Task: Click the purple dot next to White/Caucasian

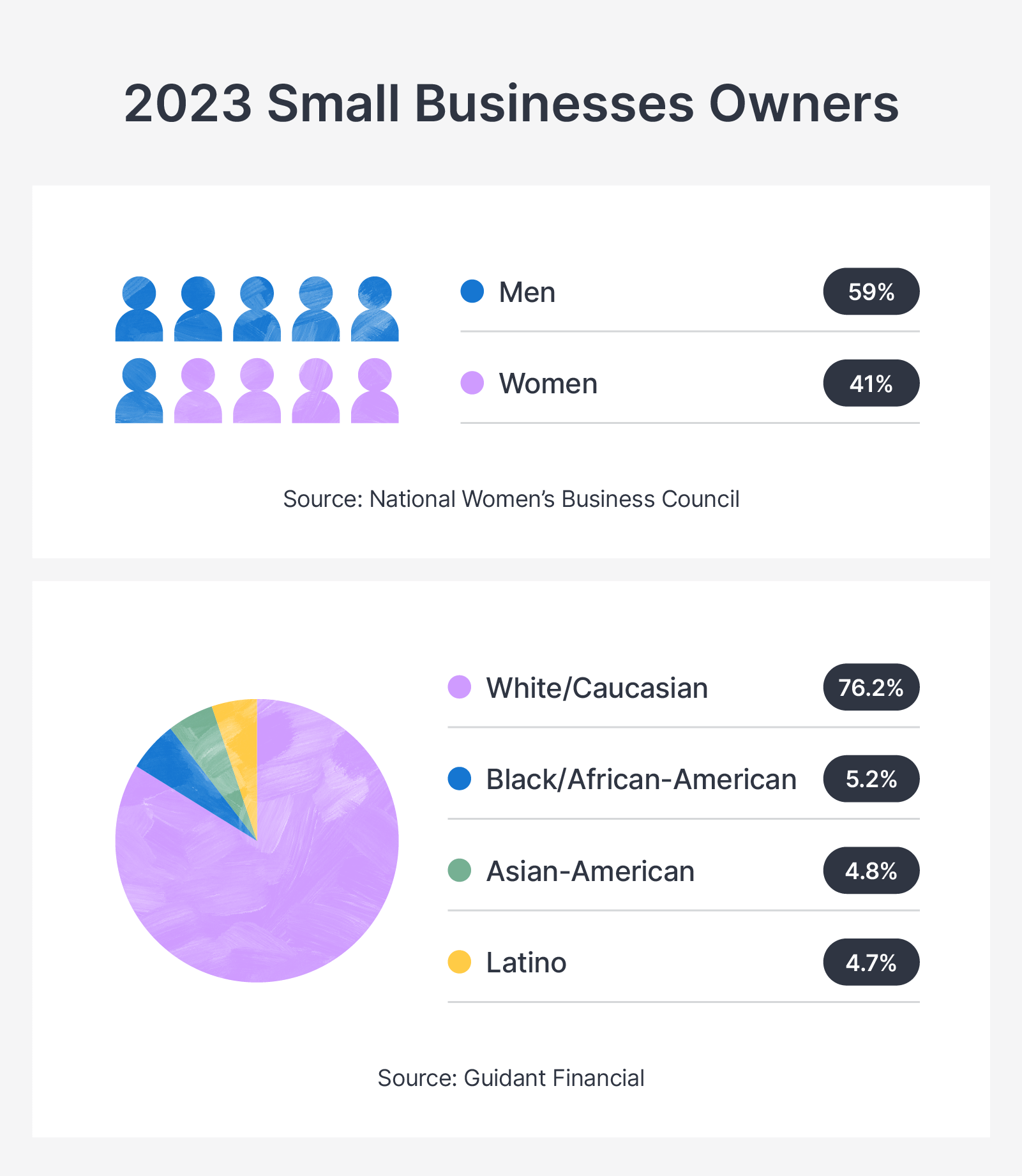Action: [x=460, y=688]
